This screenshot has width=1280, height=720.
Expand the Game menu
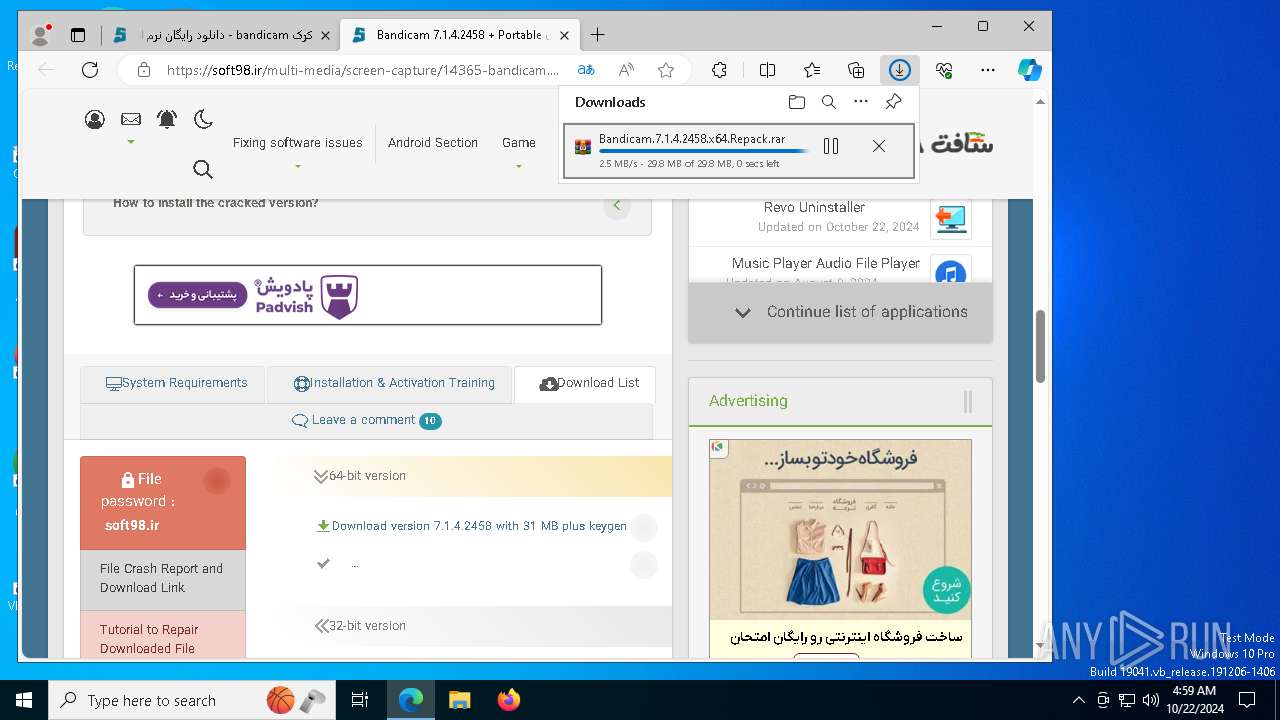519,143
